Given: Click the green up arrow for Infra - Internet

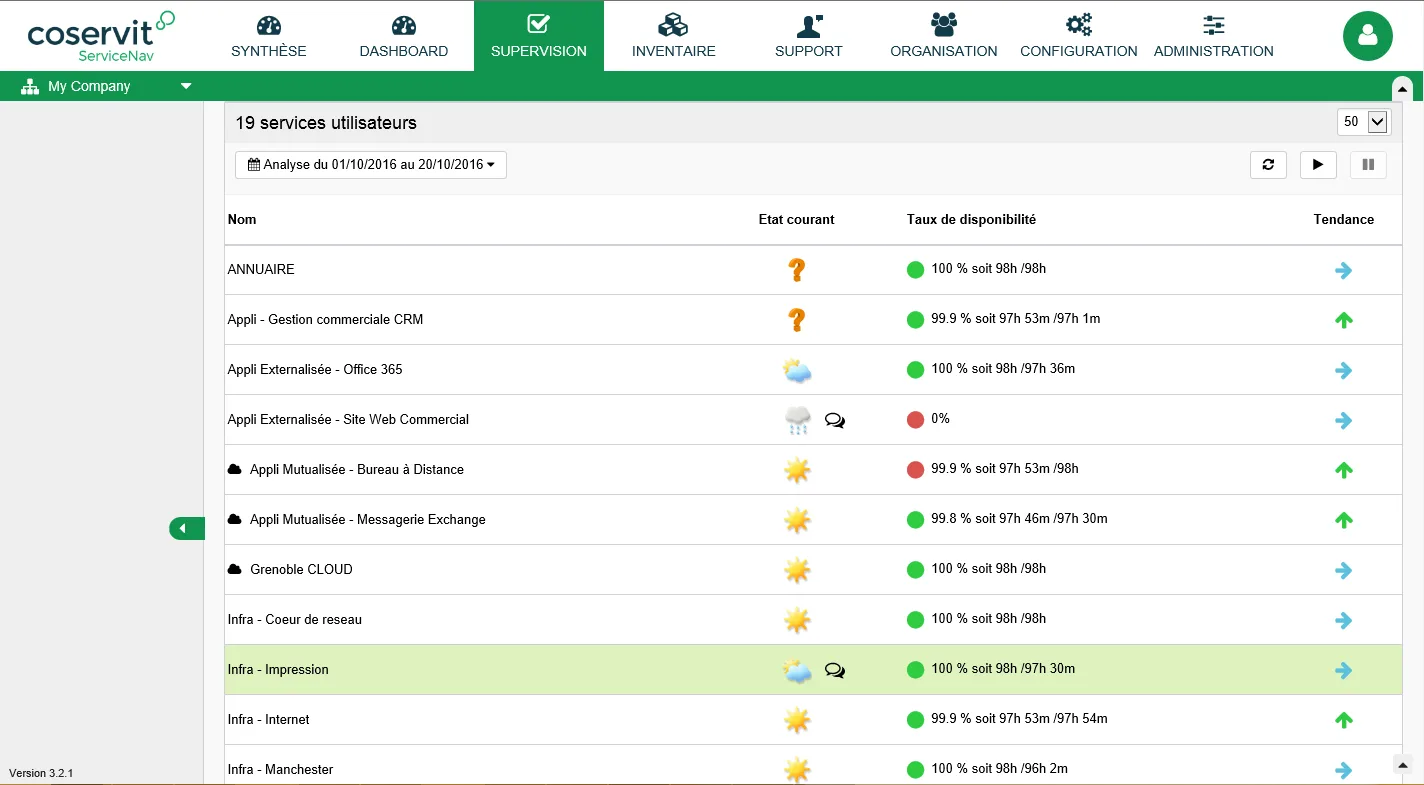Looking at the screenshot, I should pyautogui.click(x=1344, y=720).
